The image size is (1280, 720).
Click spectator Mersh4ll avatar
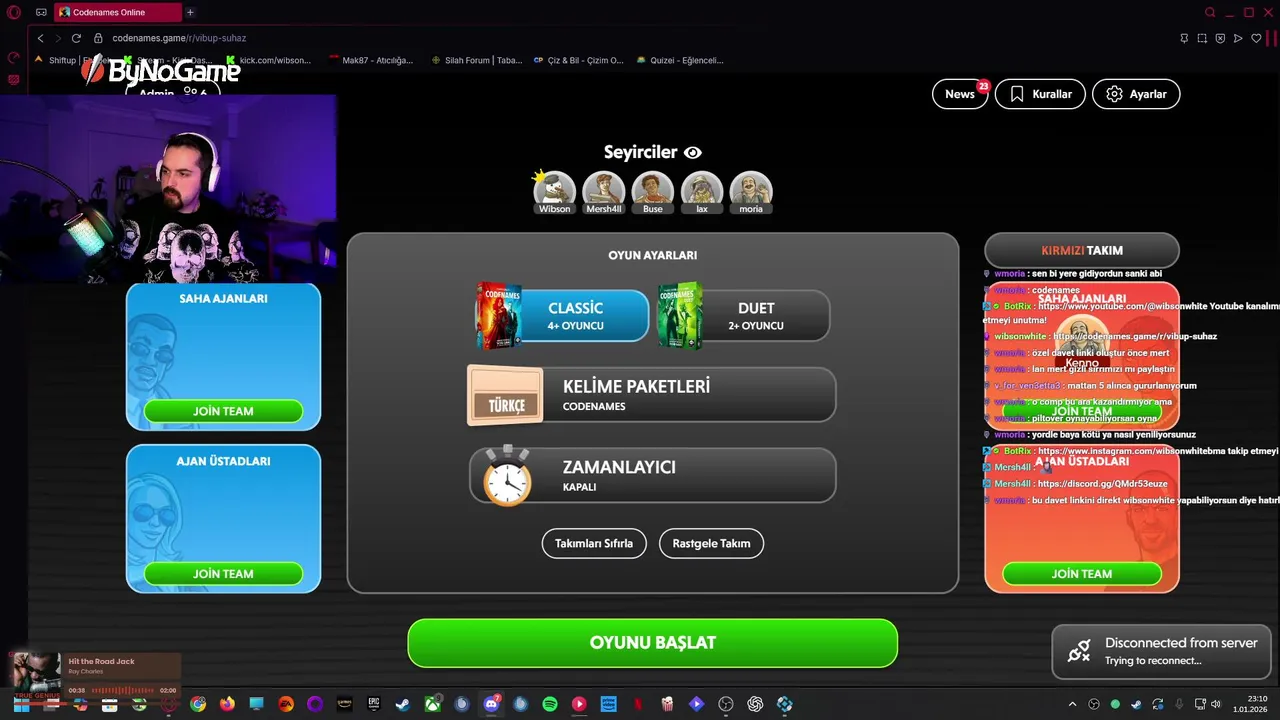click(x=604, y=192)
